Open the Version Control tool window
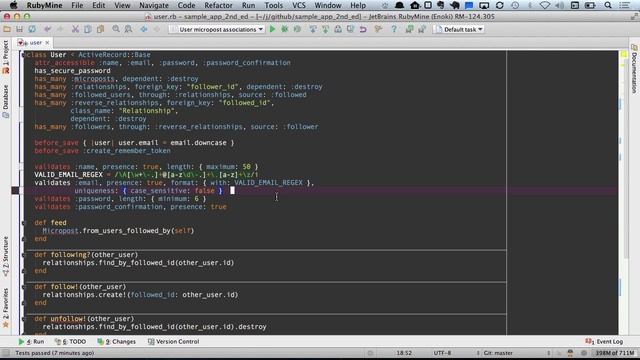The height and width of the screenshot is (360, 640). pyautogui.click(x=173, y=342)
